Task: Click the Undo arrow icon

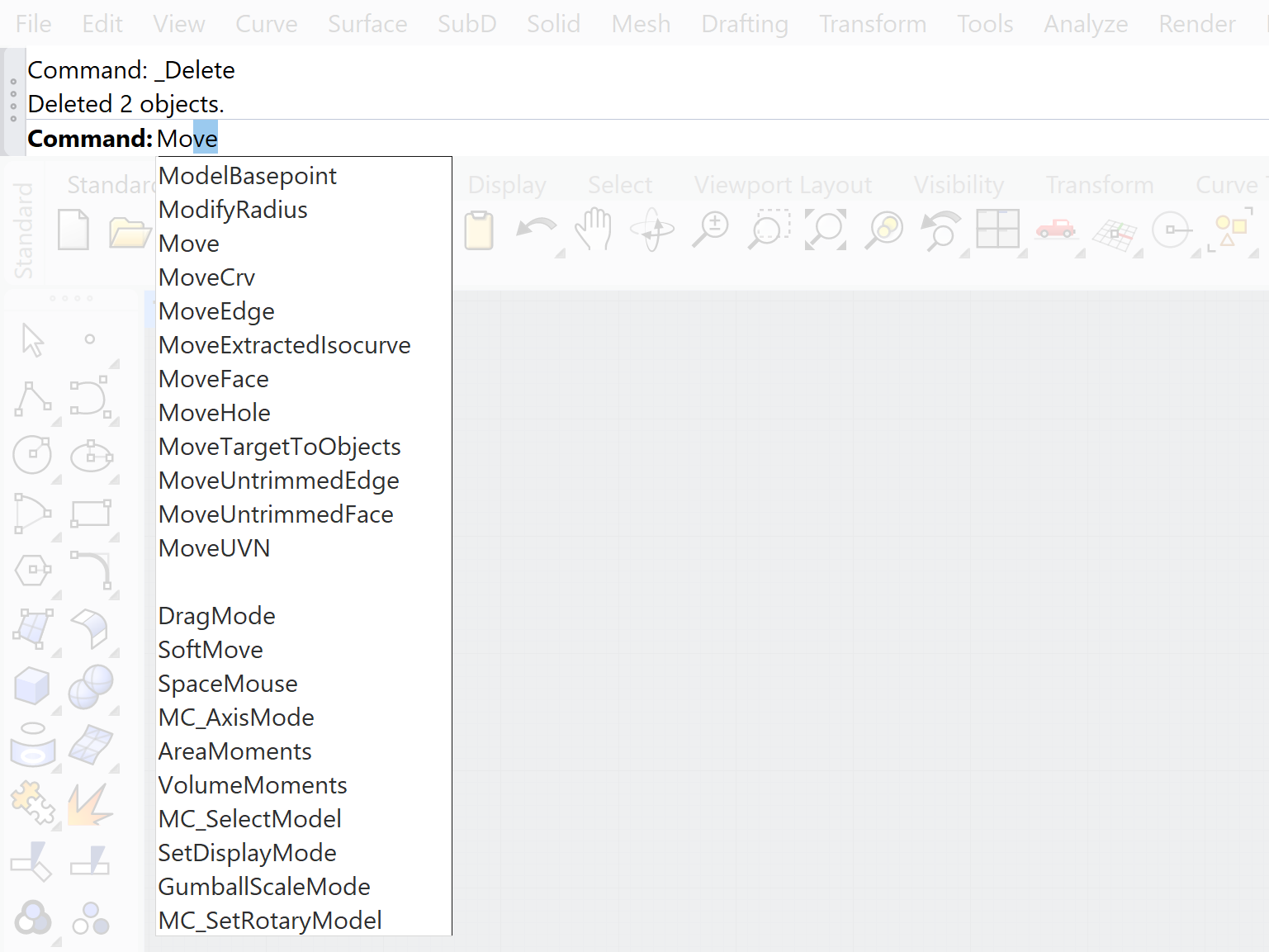Action: [537, 229]
